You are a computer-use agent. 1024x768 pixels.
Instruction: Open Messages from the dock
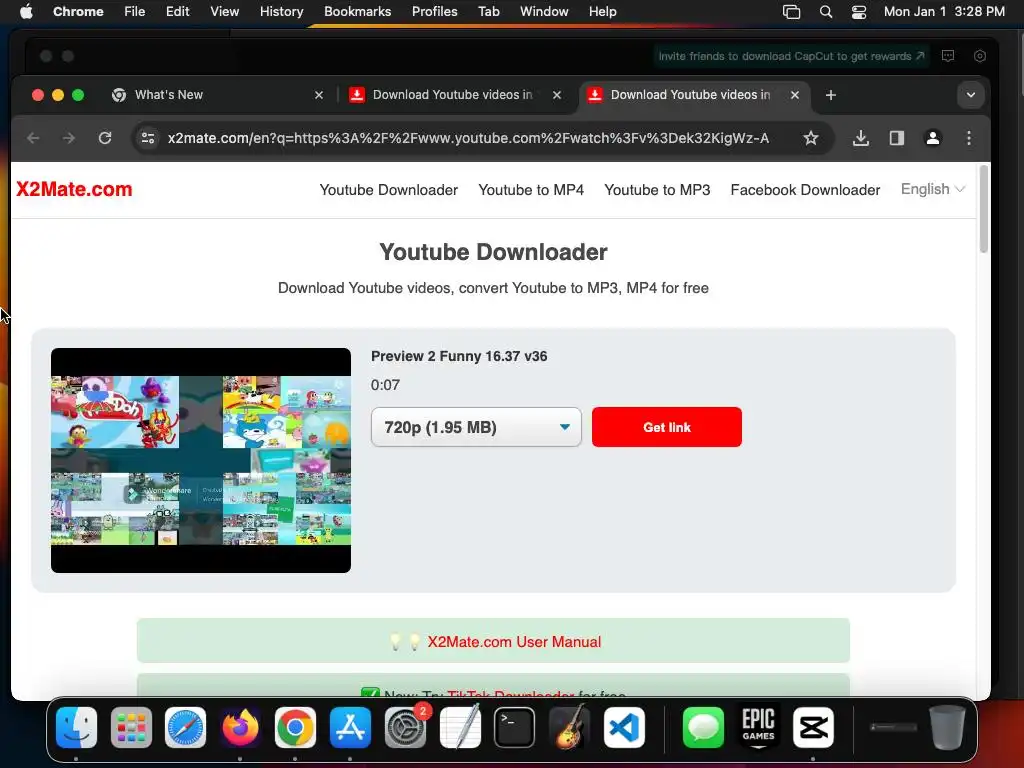click(x=703, y=728)
